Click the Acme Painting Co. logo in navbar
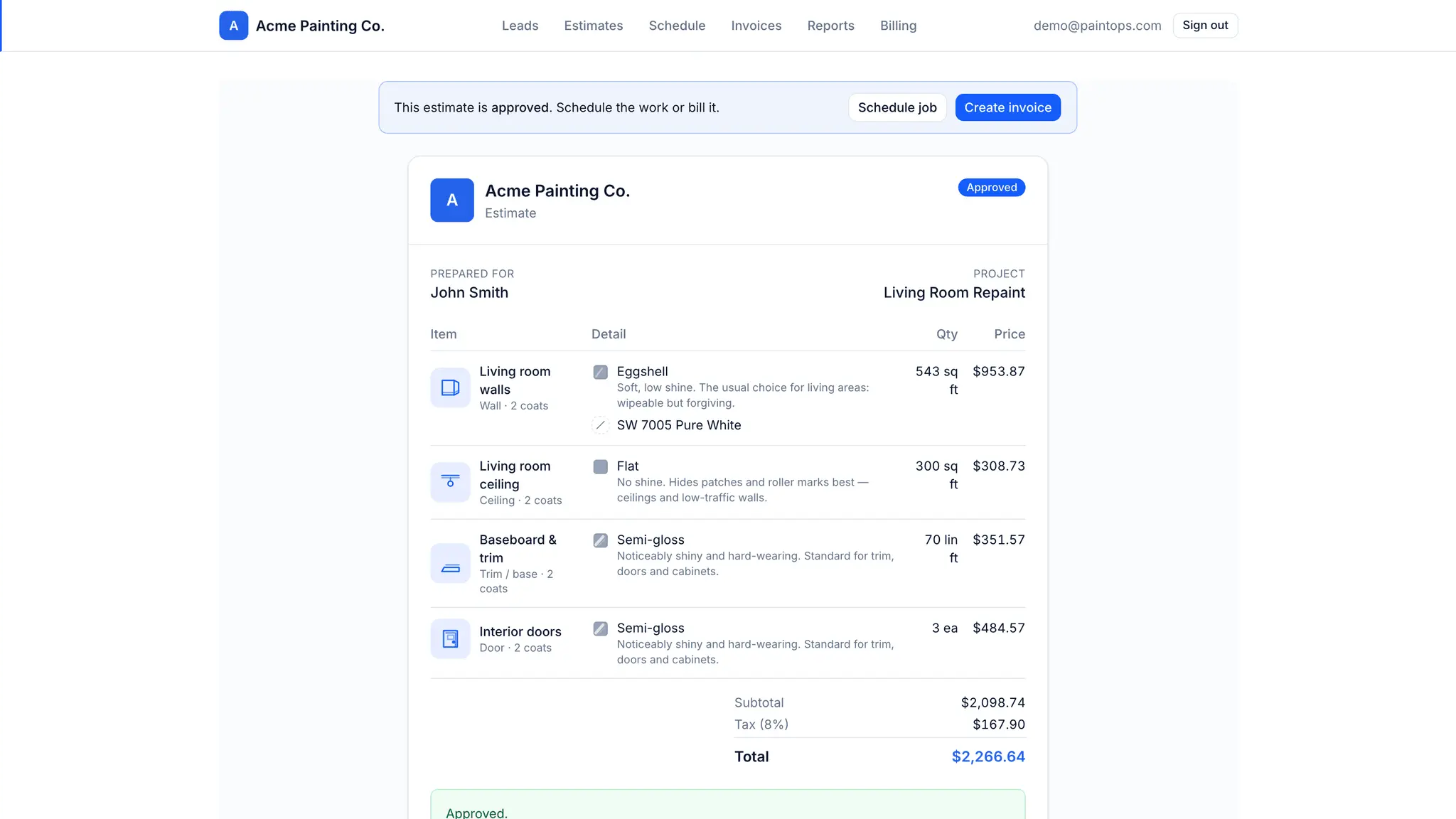This screenshot has width=1456, height=819. coord(233,26)
